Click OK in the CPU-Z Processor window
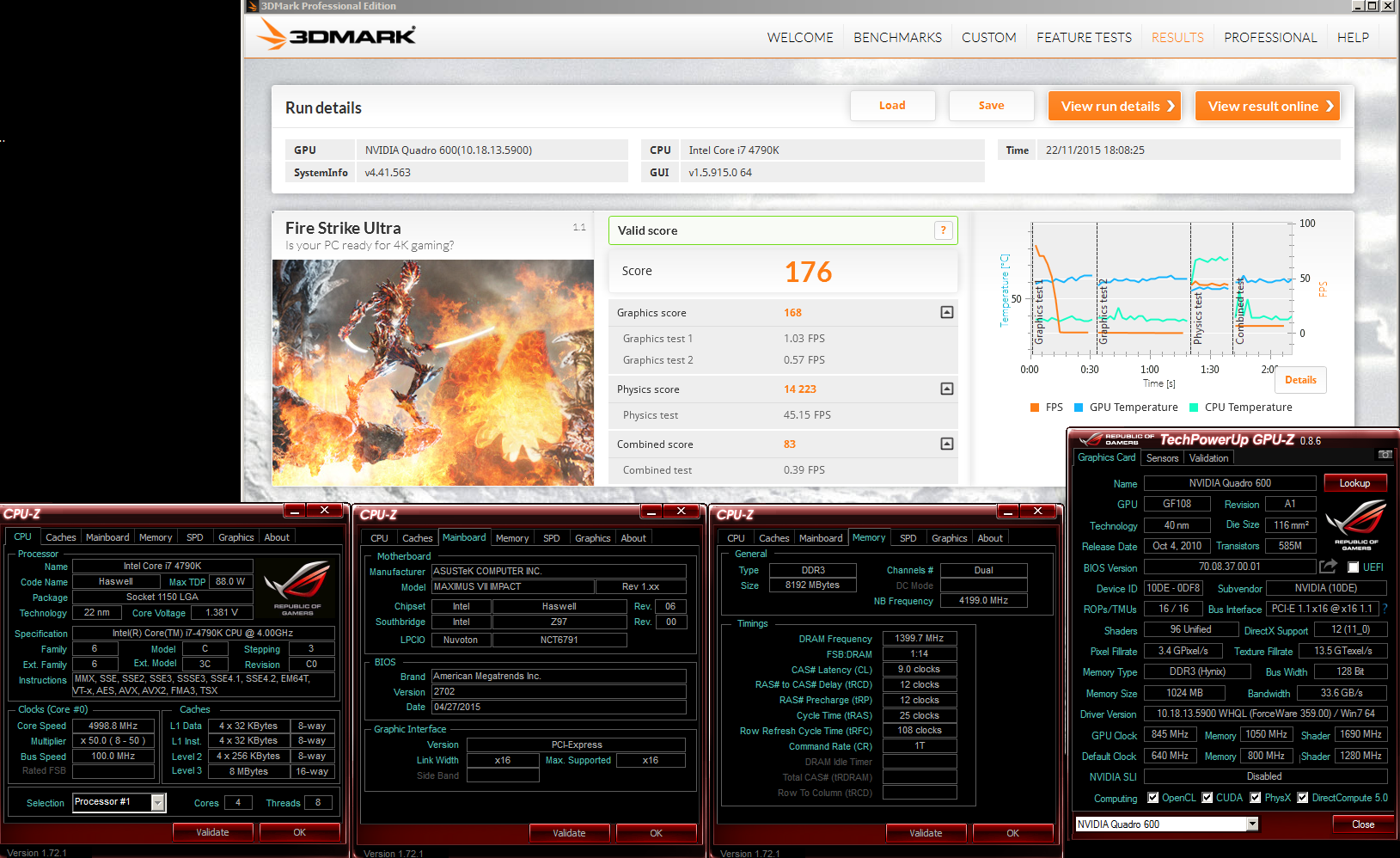Screen dimensions: 1400x858 click(299, 832)
